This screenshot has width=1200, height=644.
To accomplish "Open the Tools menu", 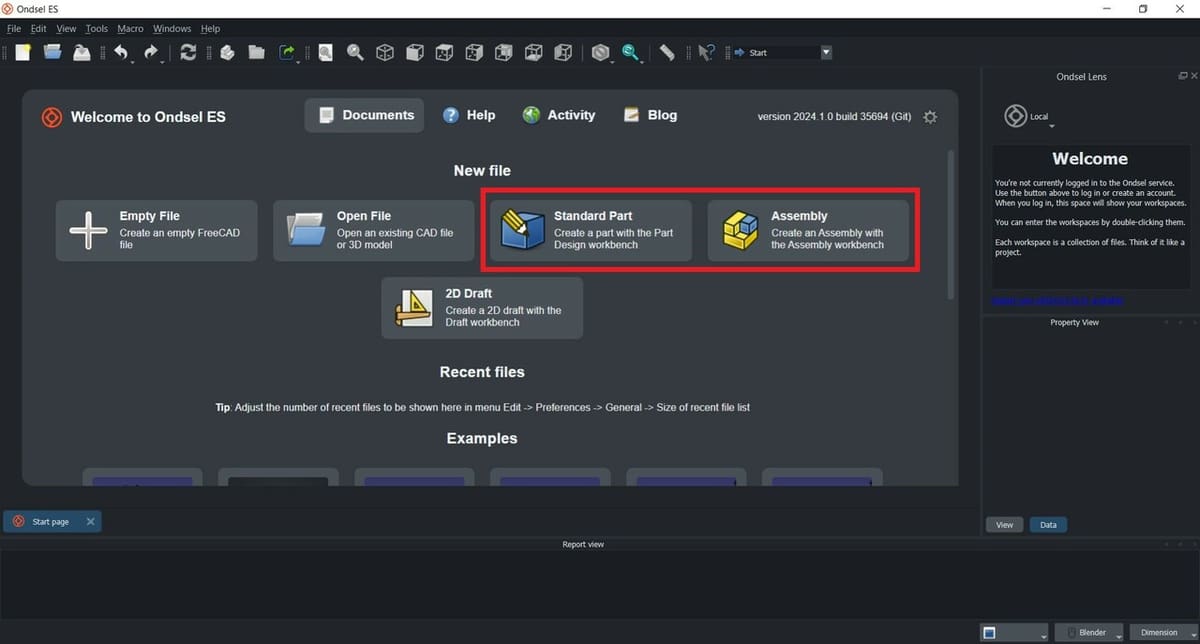I will tap(97, 29).
